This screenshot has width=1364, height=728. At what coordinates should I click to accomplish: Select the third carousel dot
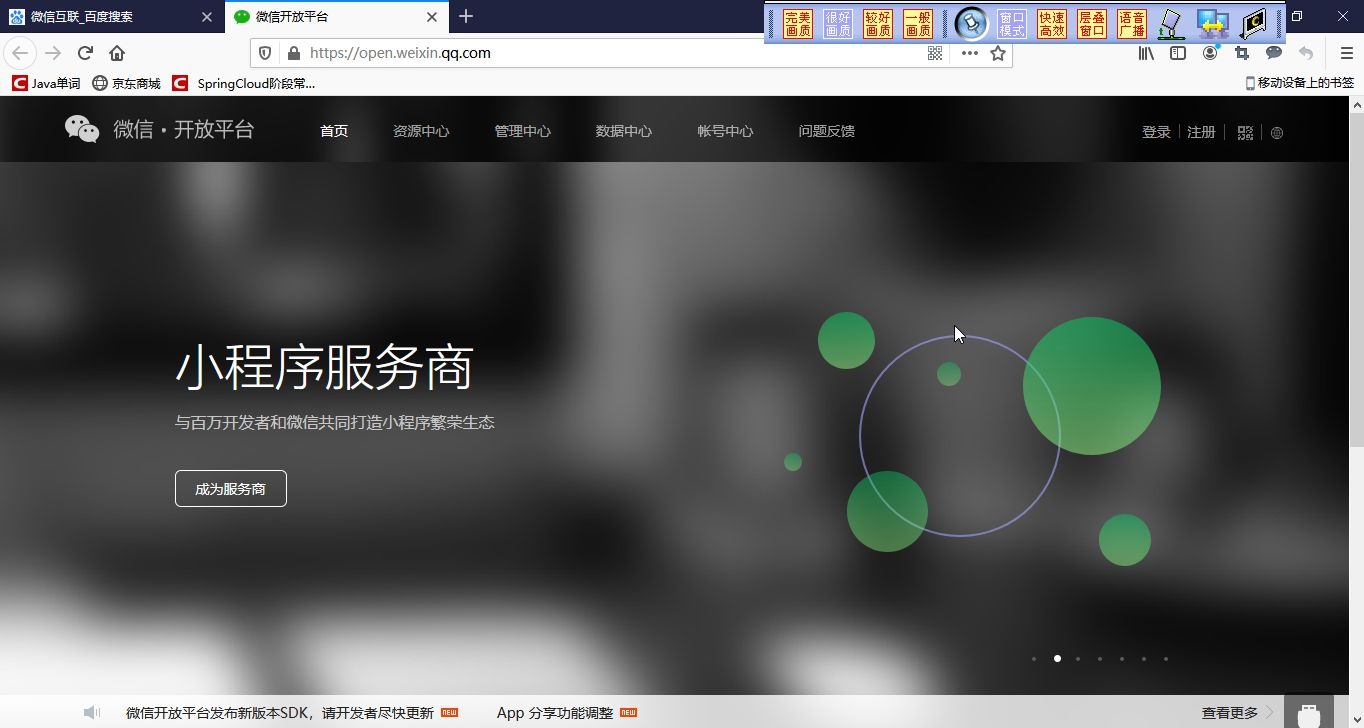click(1078, 659)
